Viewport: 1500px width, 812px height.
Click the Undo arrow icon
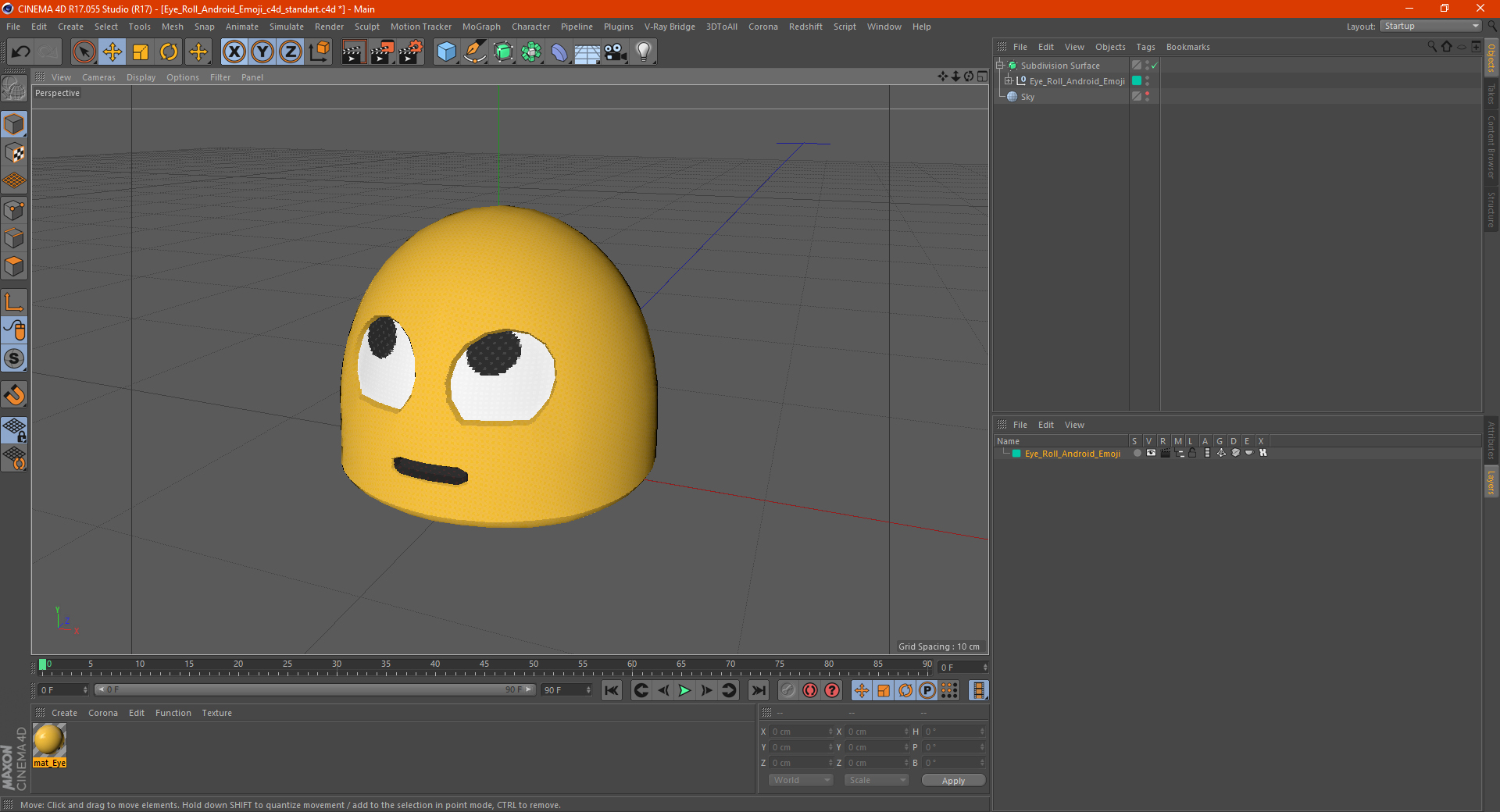tap(21, 52)
